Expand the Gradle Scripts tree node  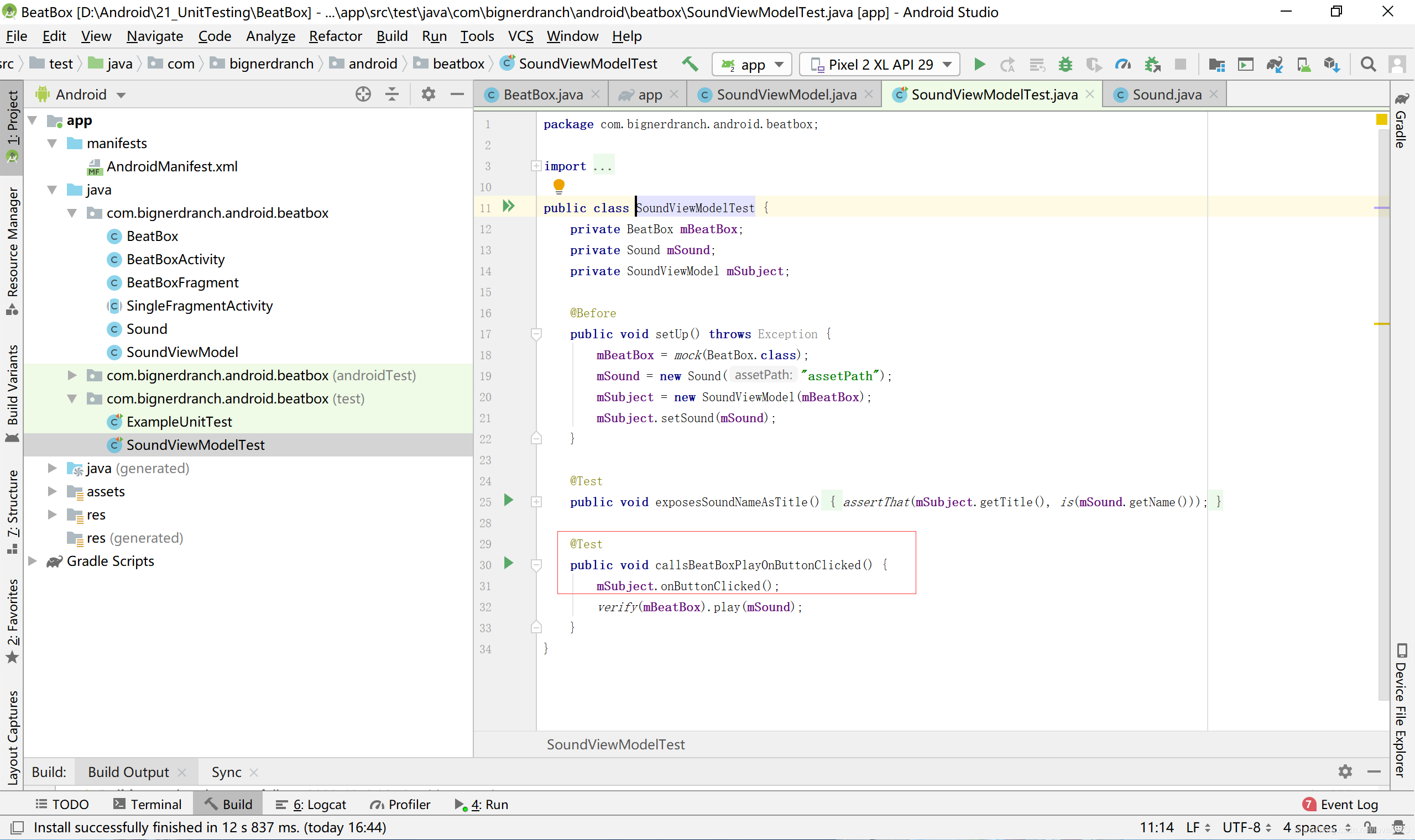coord(33,561)
